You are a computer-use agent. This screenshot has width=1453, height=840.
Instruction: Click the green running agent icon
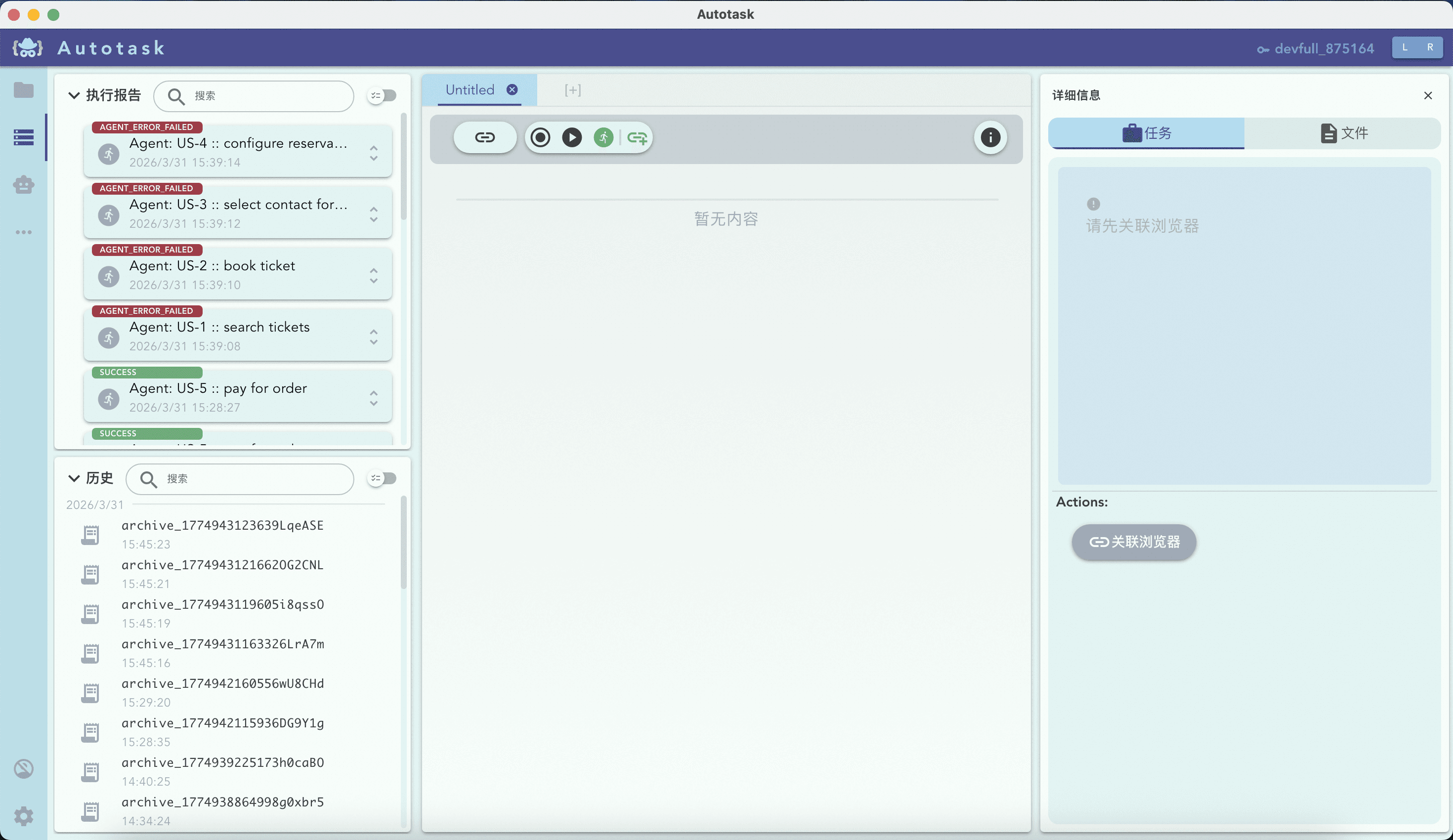coord(603,137)
